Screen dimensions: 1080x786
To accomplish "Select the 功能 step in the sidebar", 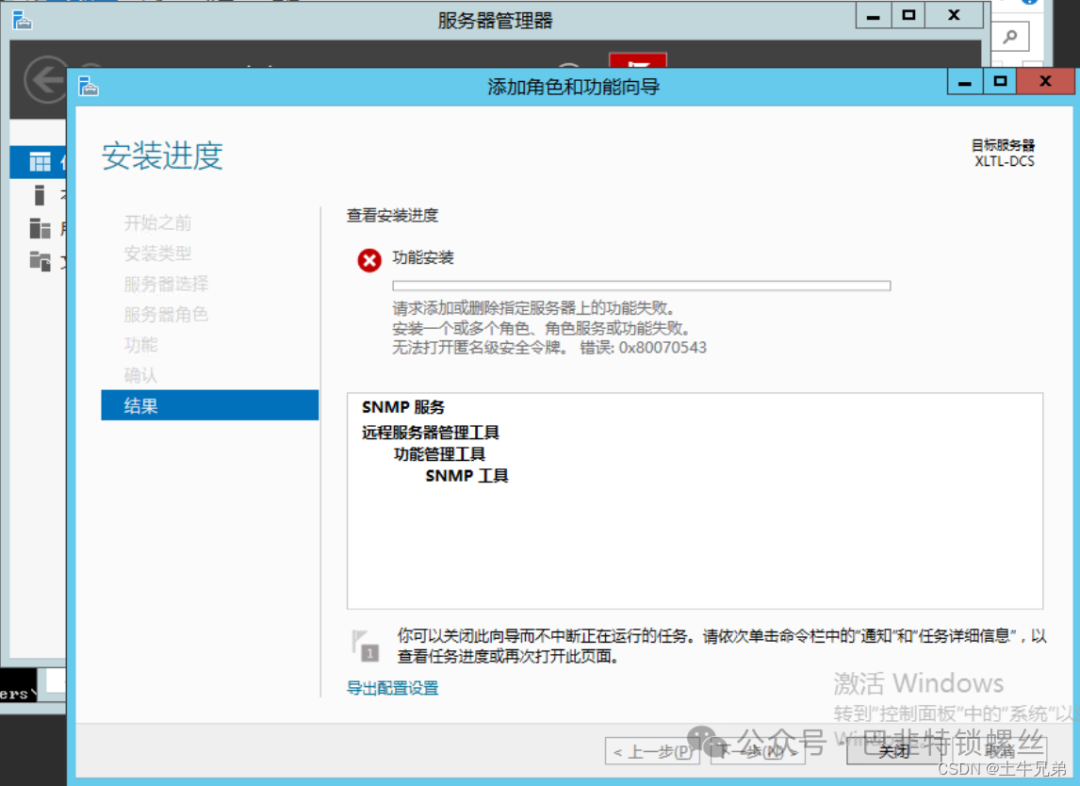I will [x=141, y=344].
